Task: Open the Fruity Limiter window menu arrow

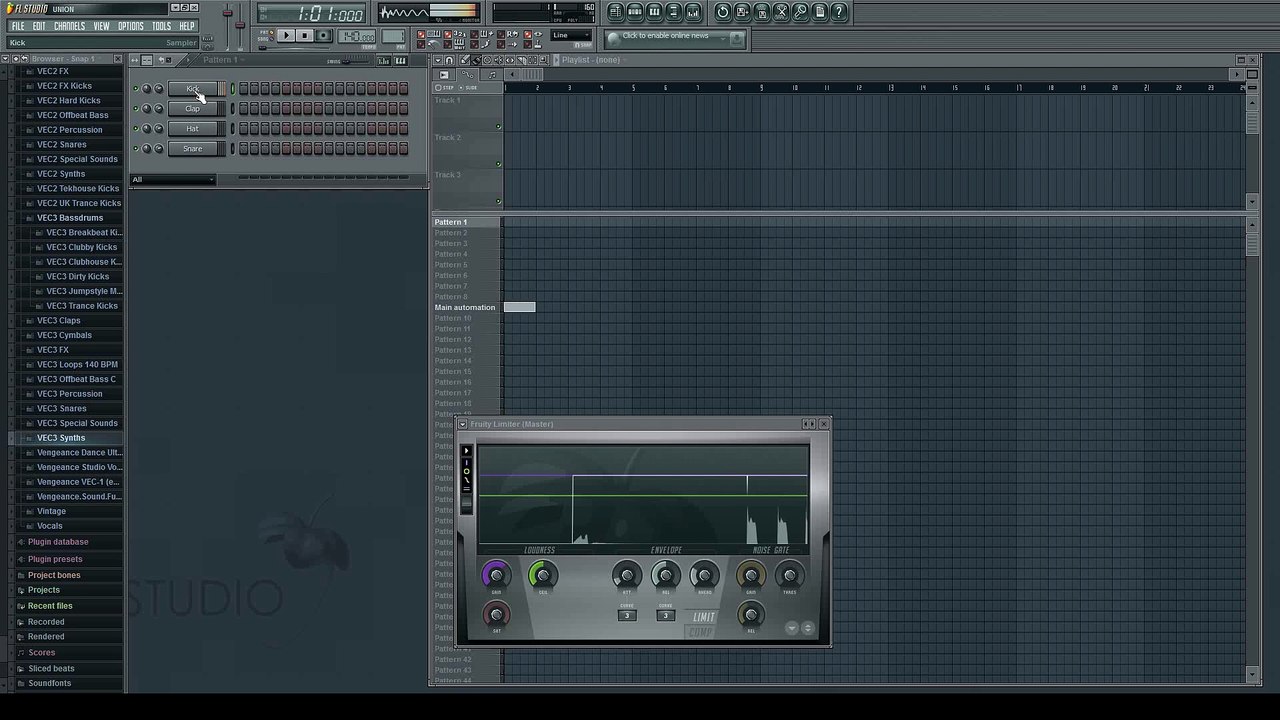Action: click(x=463, y=424)
